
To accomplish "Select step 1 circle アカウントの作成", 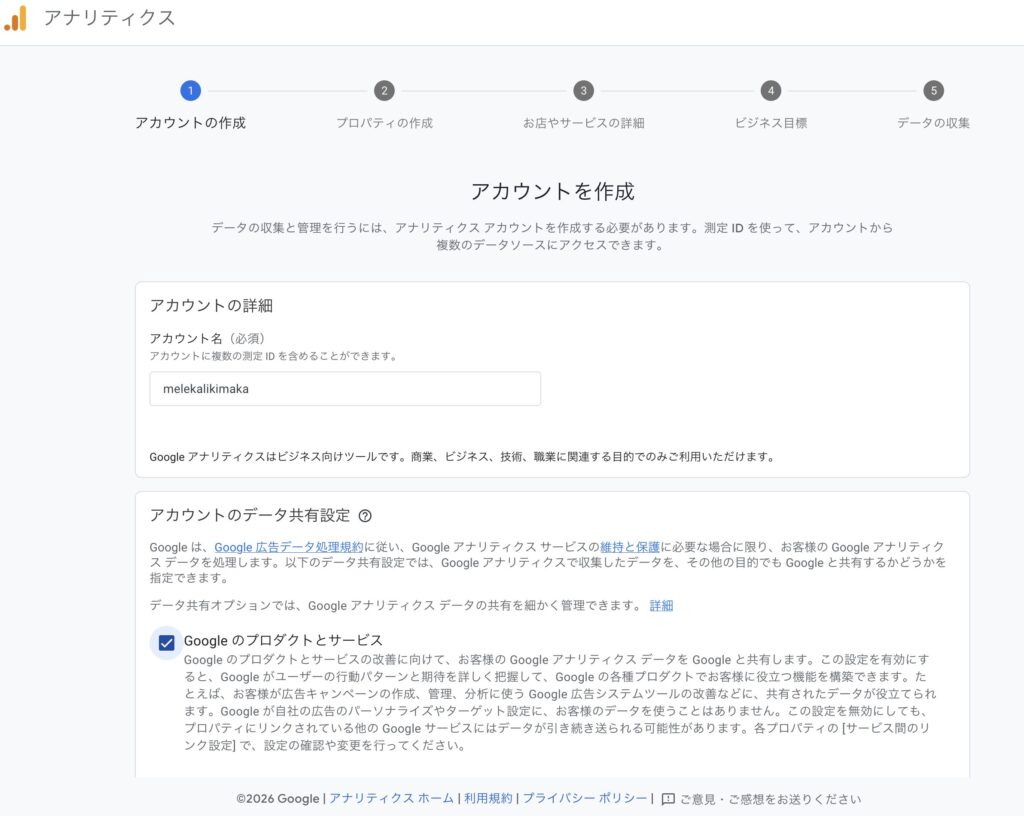I will [190, 91].
